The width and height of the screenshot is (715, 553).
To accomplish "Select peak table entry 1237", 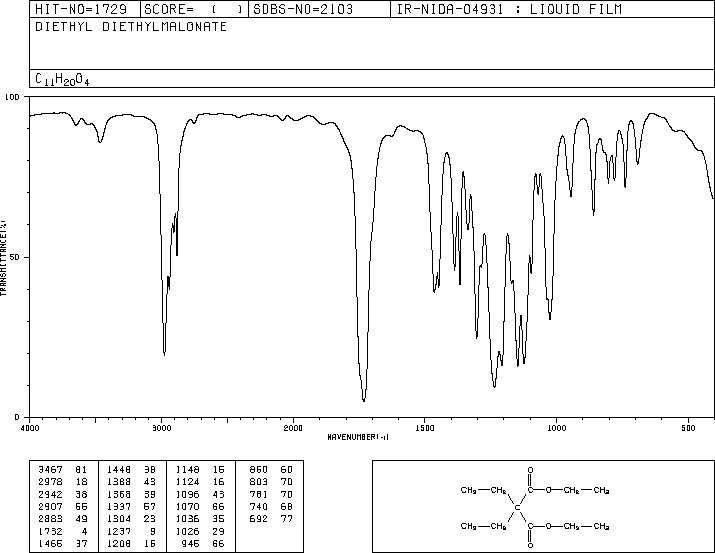I will coord(119,531).
